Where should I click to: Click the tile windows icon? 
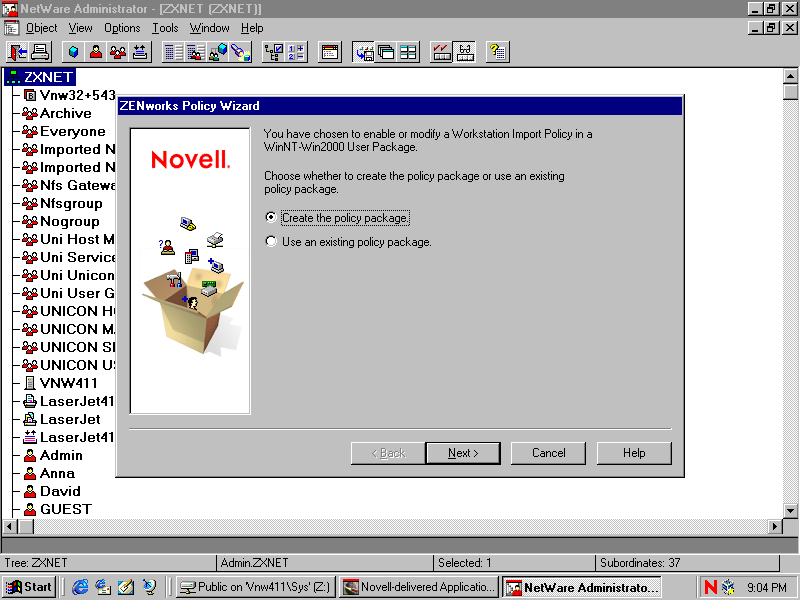[x=408, y=52]
